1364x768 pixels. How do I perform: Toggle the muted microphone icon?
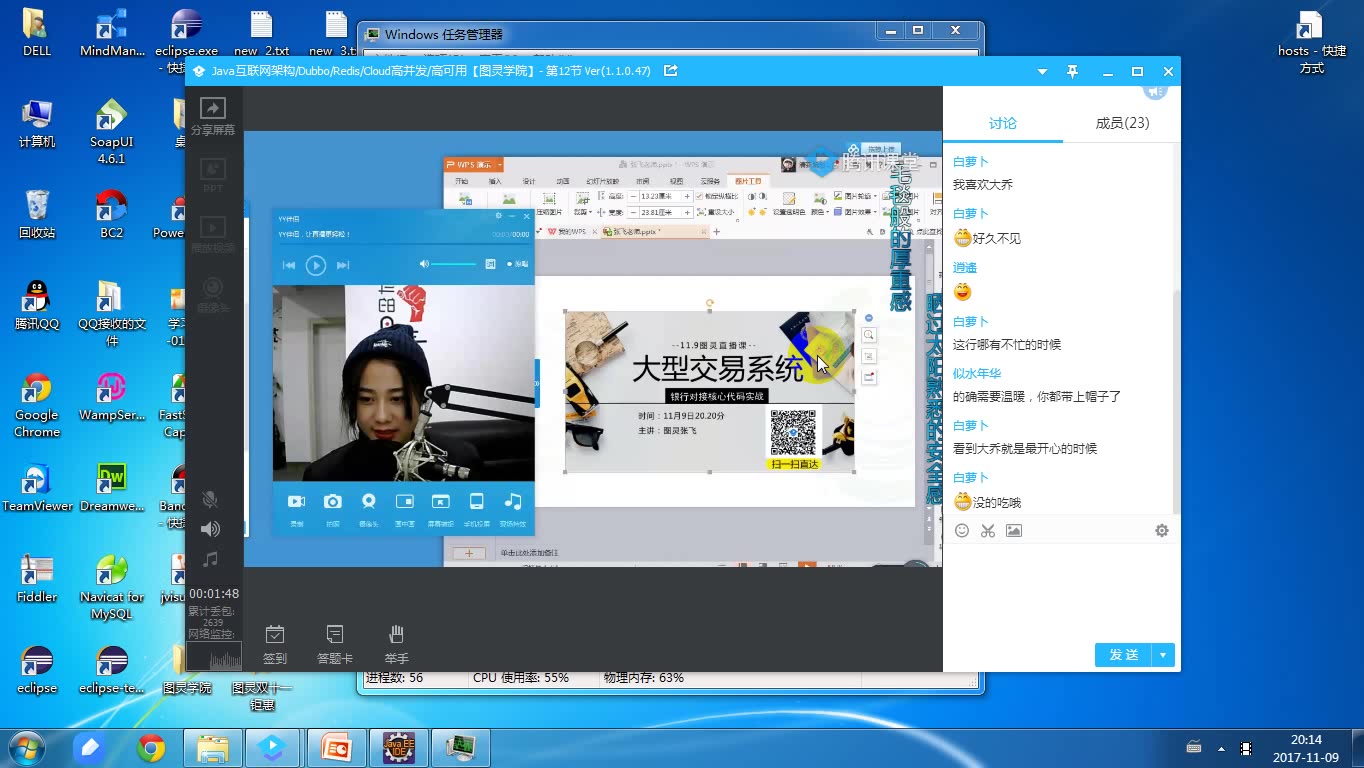(x=210, y=499)
